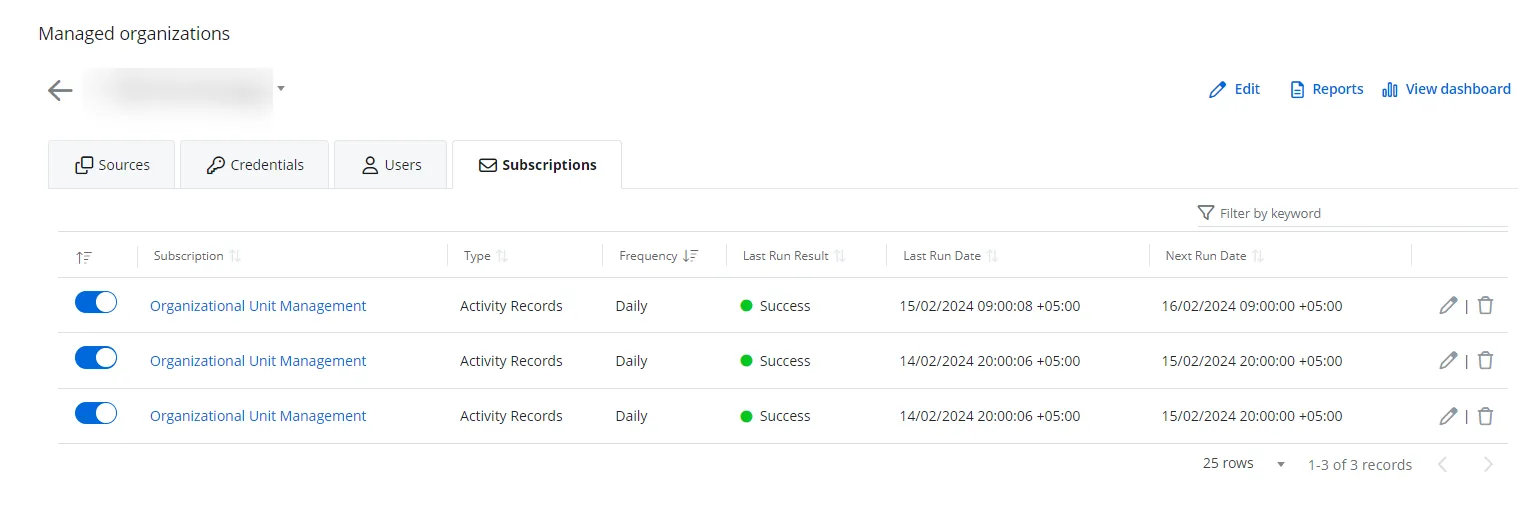This screenshot has width=1536, height=506.
Task: Click the 1-3 of 3 records text
Action: 1360,465
